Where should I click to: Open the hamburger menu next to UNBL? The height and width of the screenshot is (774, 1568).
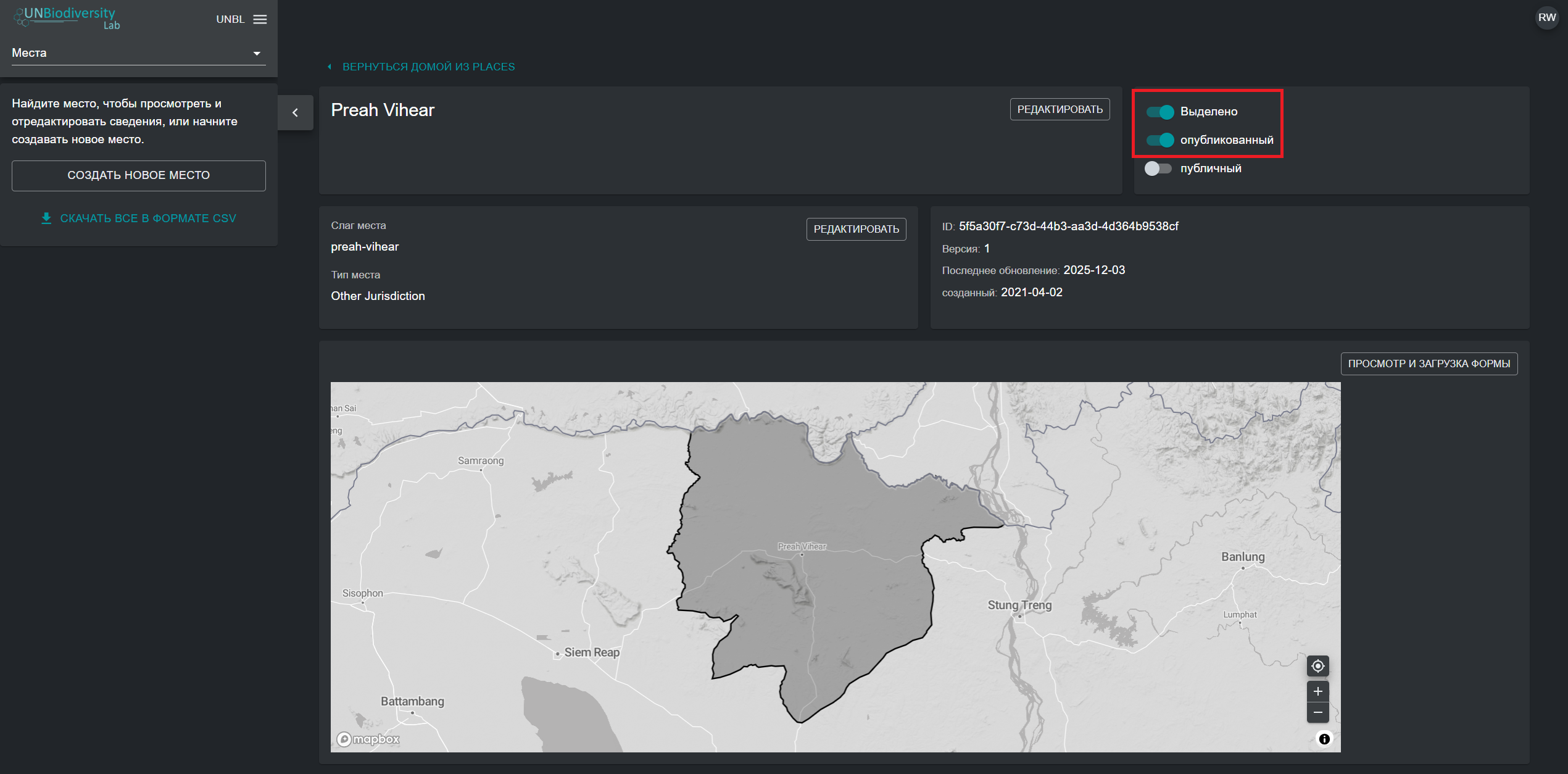point(260,19)
